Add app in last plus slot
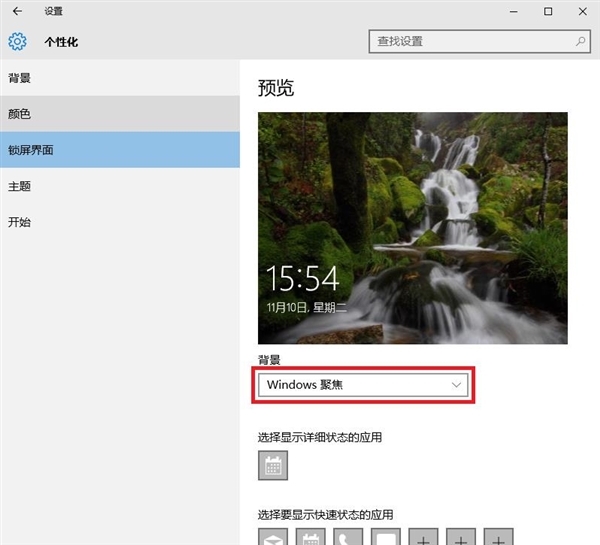Screen dimensions: 600x545 click(x=498, y=537)
